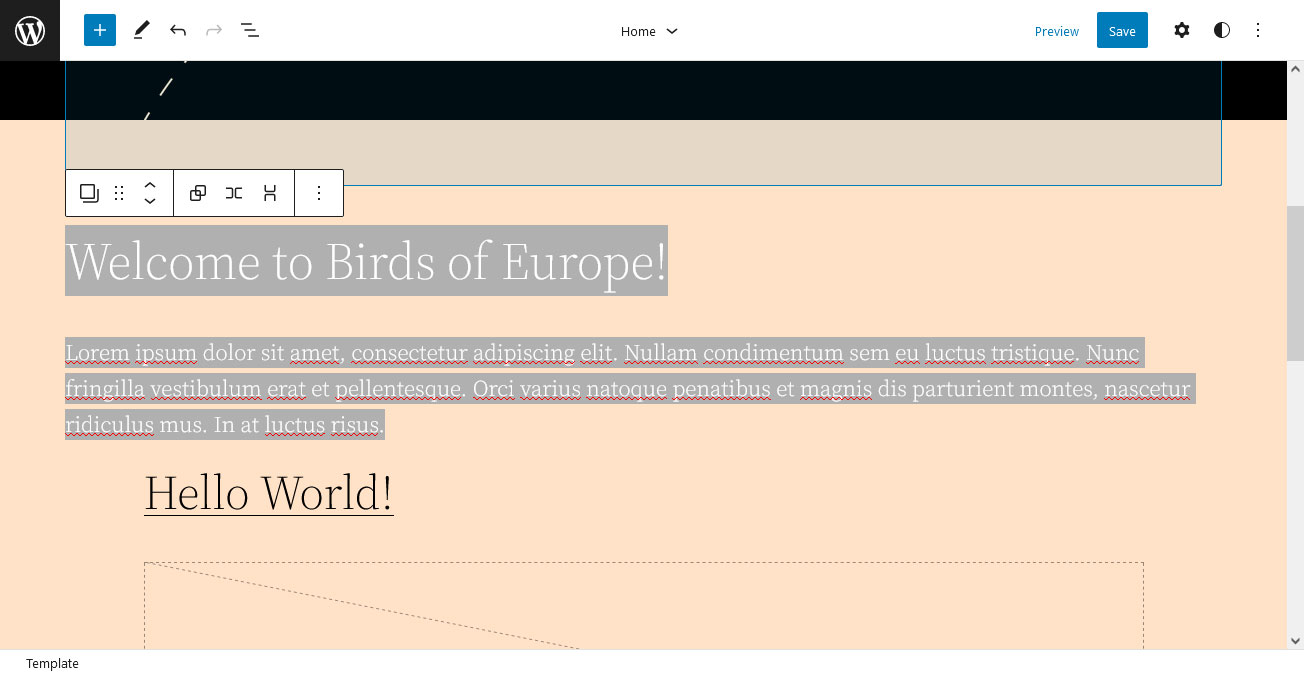Undo the last change

[177, 30]
